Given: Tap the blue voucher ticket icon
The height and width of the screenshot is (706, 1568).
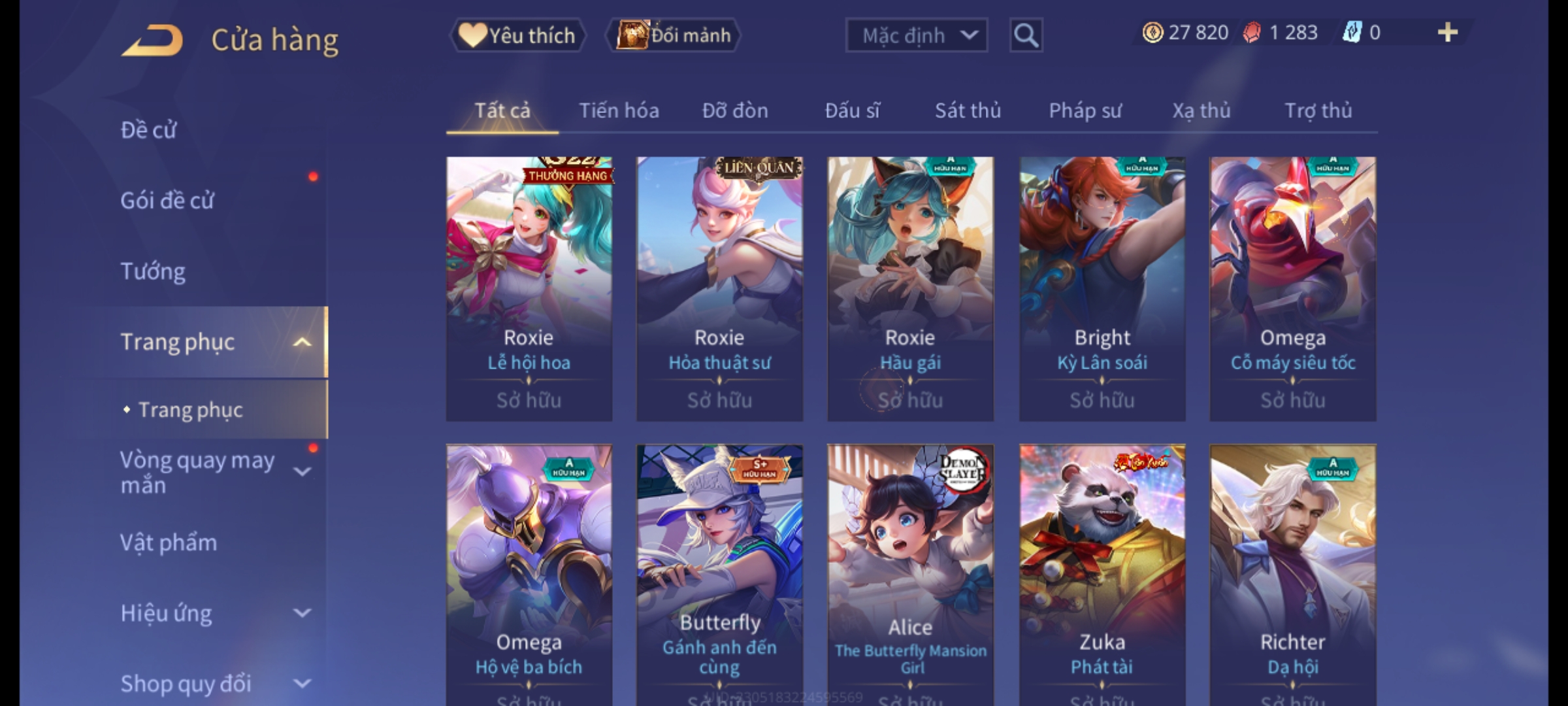Looking at the screenshot, I should [x=1352, y=33].
